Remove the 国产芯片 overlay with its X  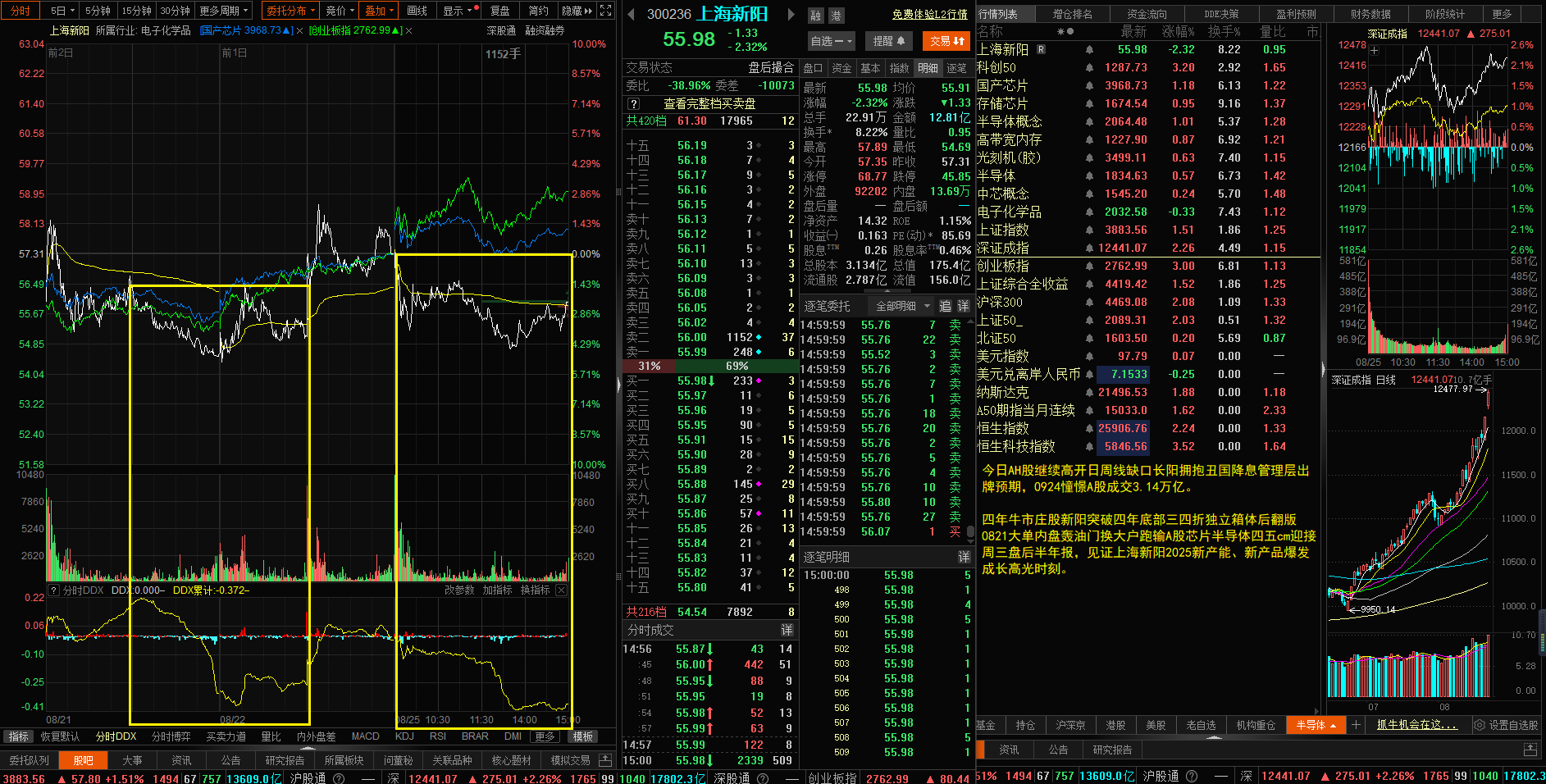(x=299, y=30)
